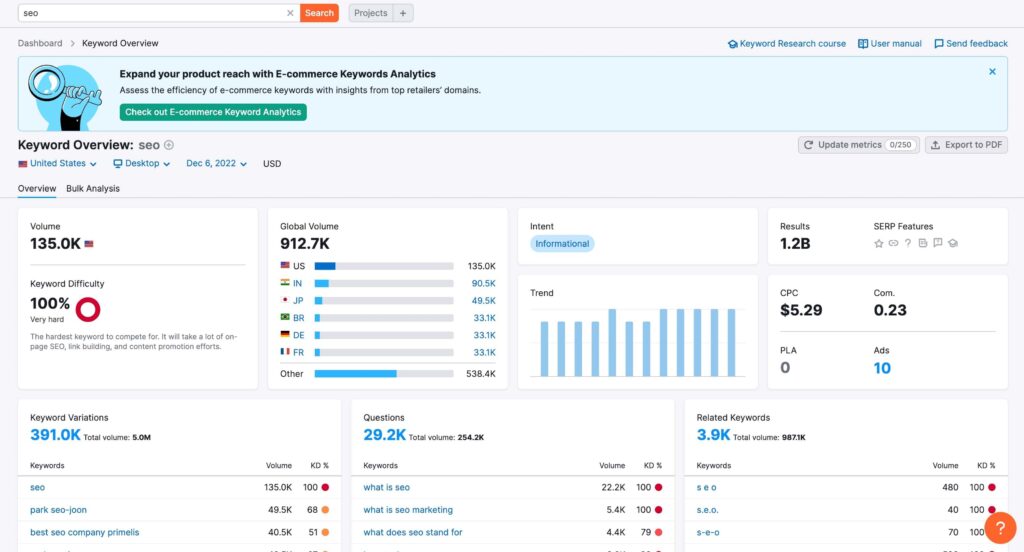Click the JP country link in Global Volume

(x=298, y=300)
